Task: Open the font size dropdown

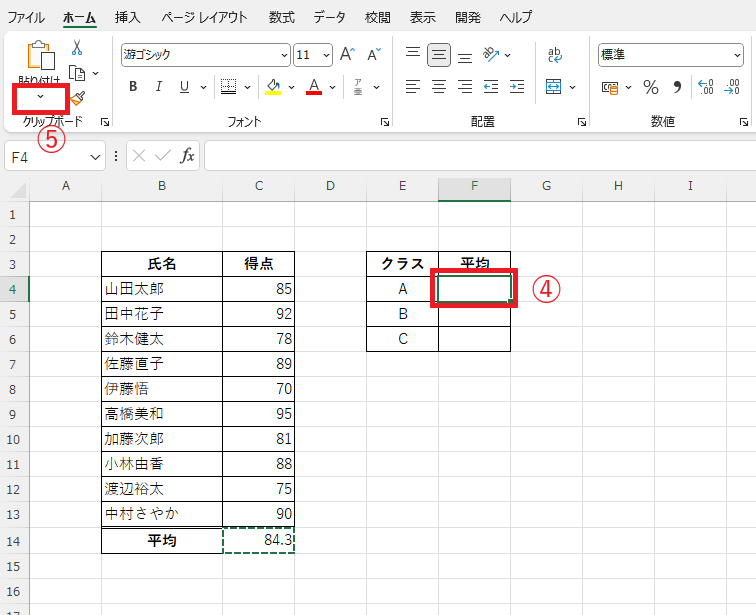Action: 326,55
